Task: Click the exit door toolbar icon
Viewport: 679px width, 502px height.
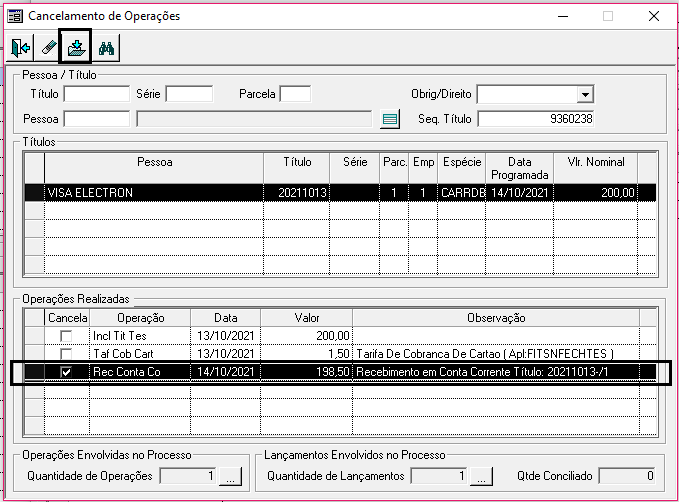Action: (x=20, y=48)
